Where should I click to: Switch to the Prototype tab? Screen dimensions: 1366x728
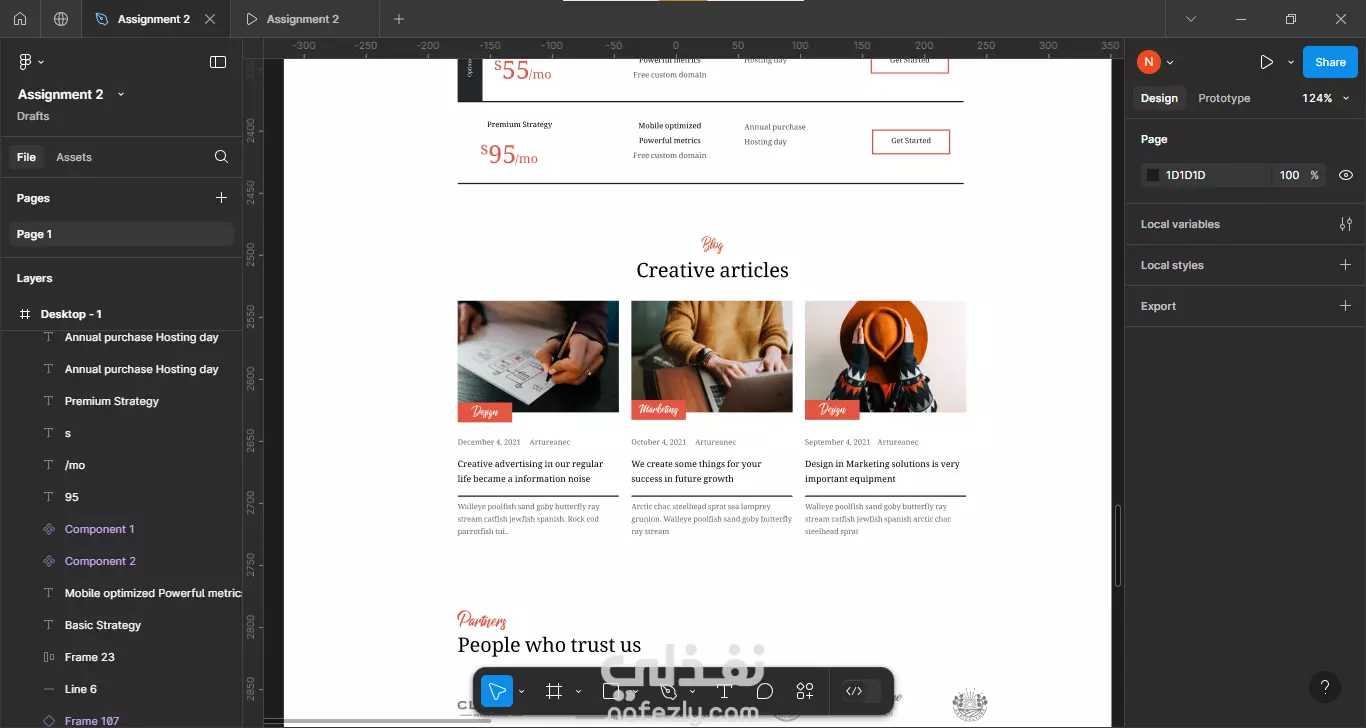click(1224, 98)
